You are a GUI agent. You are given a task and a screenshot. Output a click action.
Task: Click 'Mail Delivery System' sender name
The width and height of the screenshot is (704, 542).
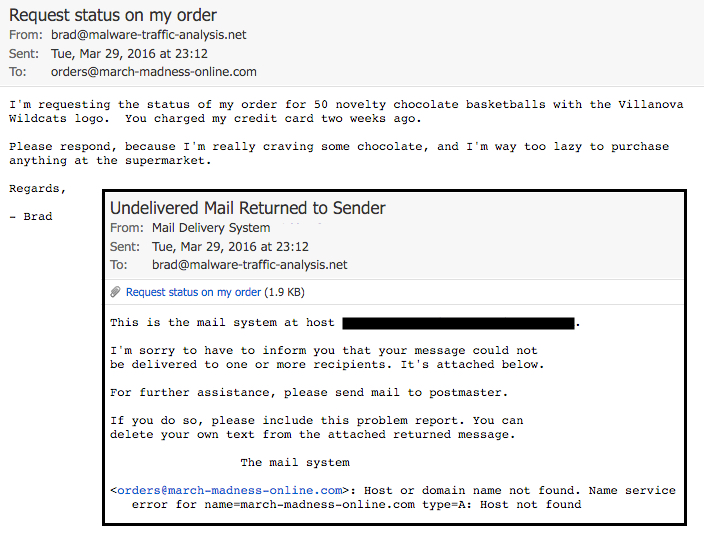click(x=211, y=228)
